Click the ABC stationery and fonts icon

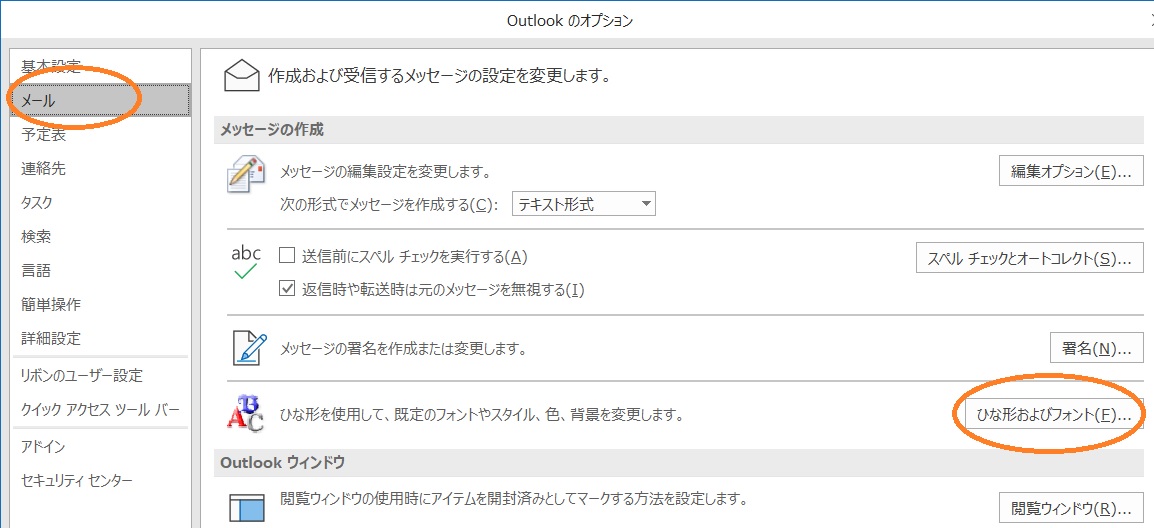(245, 414)
